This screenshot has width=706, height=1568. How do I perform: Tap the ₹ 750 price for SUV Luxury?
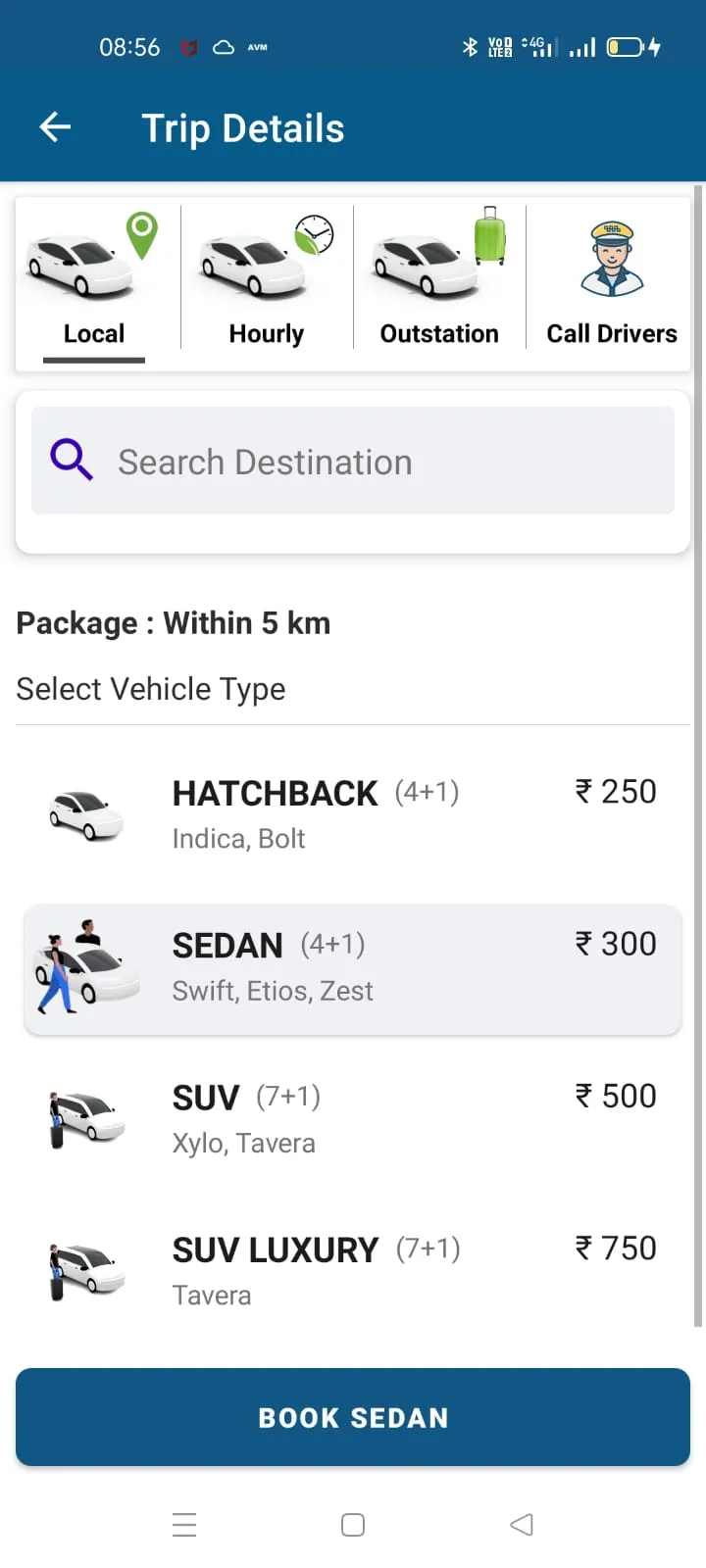tap(616, 1249)
